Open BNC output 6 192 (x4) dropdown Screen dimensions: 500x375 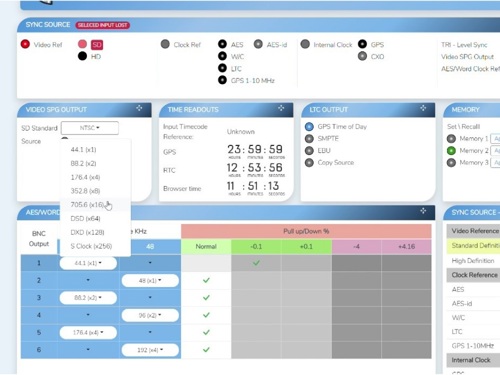click(x=150, y=350)
